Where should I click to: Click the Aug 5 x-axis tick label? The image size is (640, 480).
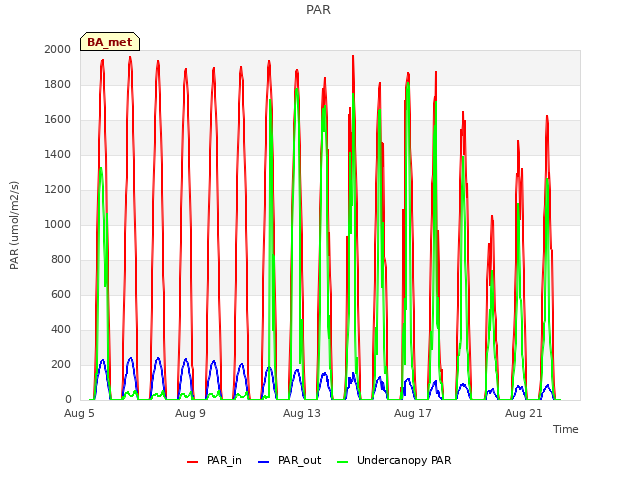[x=79, y=413]
